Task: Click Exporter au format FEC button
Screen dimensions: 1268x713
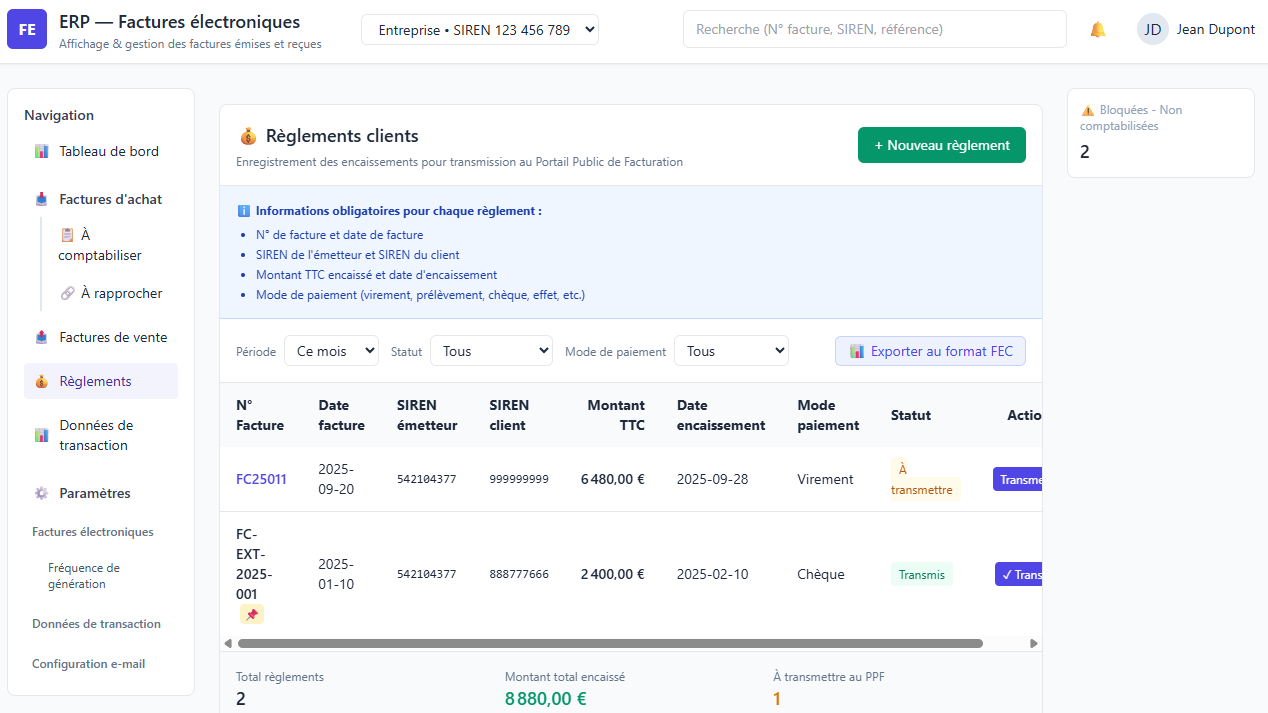Action: (930, 351)
